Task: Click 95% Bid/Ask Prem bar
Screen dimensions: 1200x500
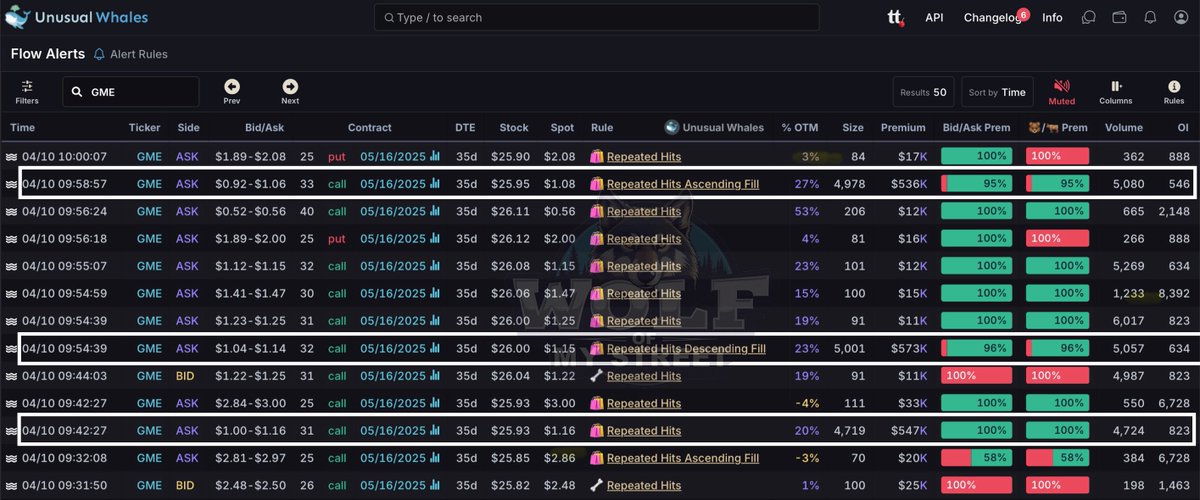Action: pyautogui.click(x=976, y=184)
